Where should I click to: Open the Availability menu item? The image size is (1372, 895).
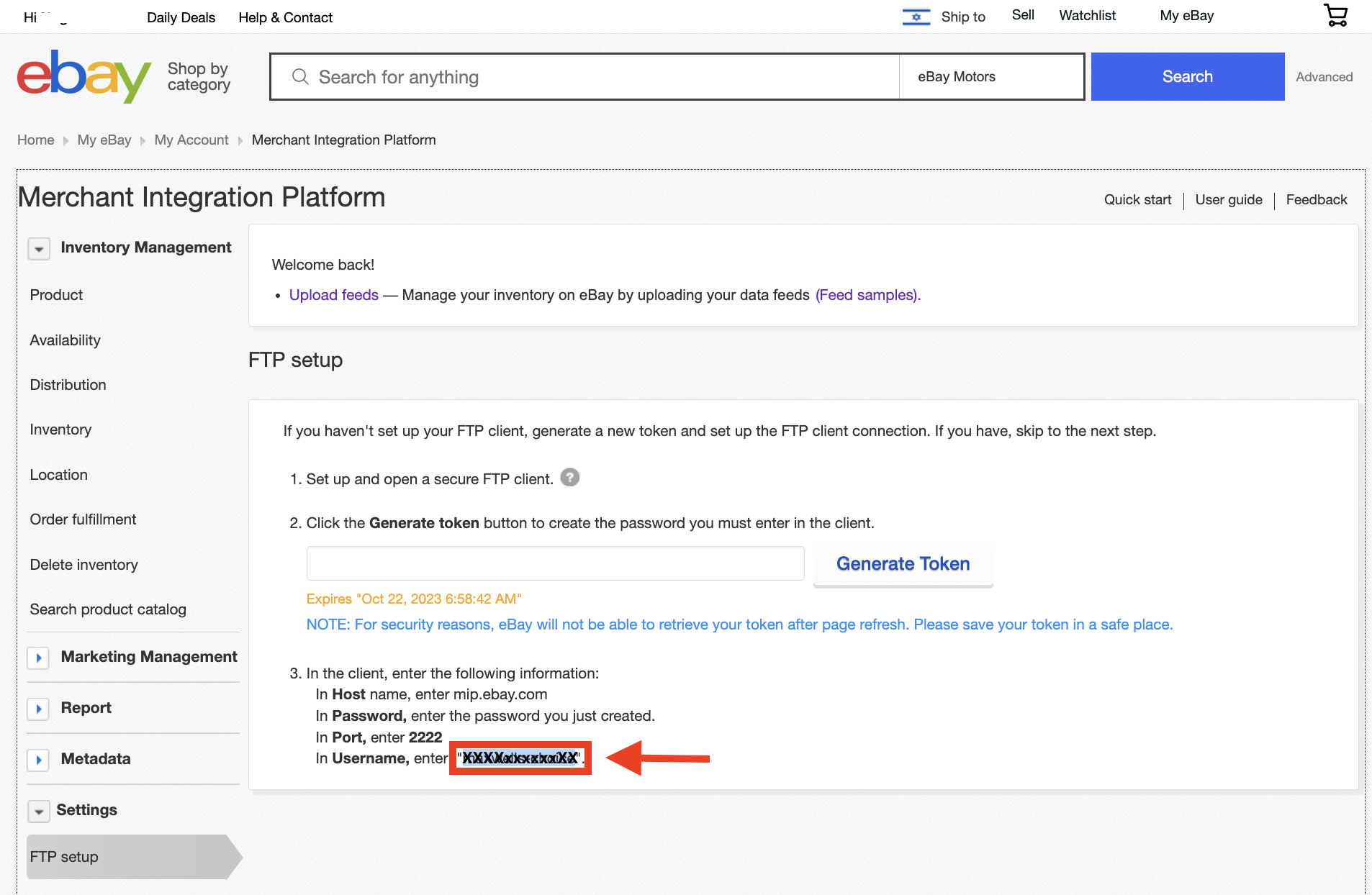[65, 340]
